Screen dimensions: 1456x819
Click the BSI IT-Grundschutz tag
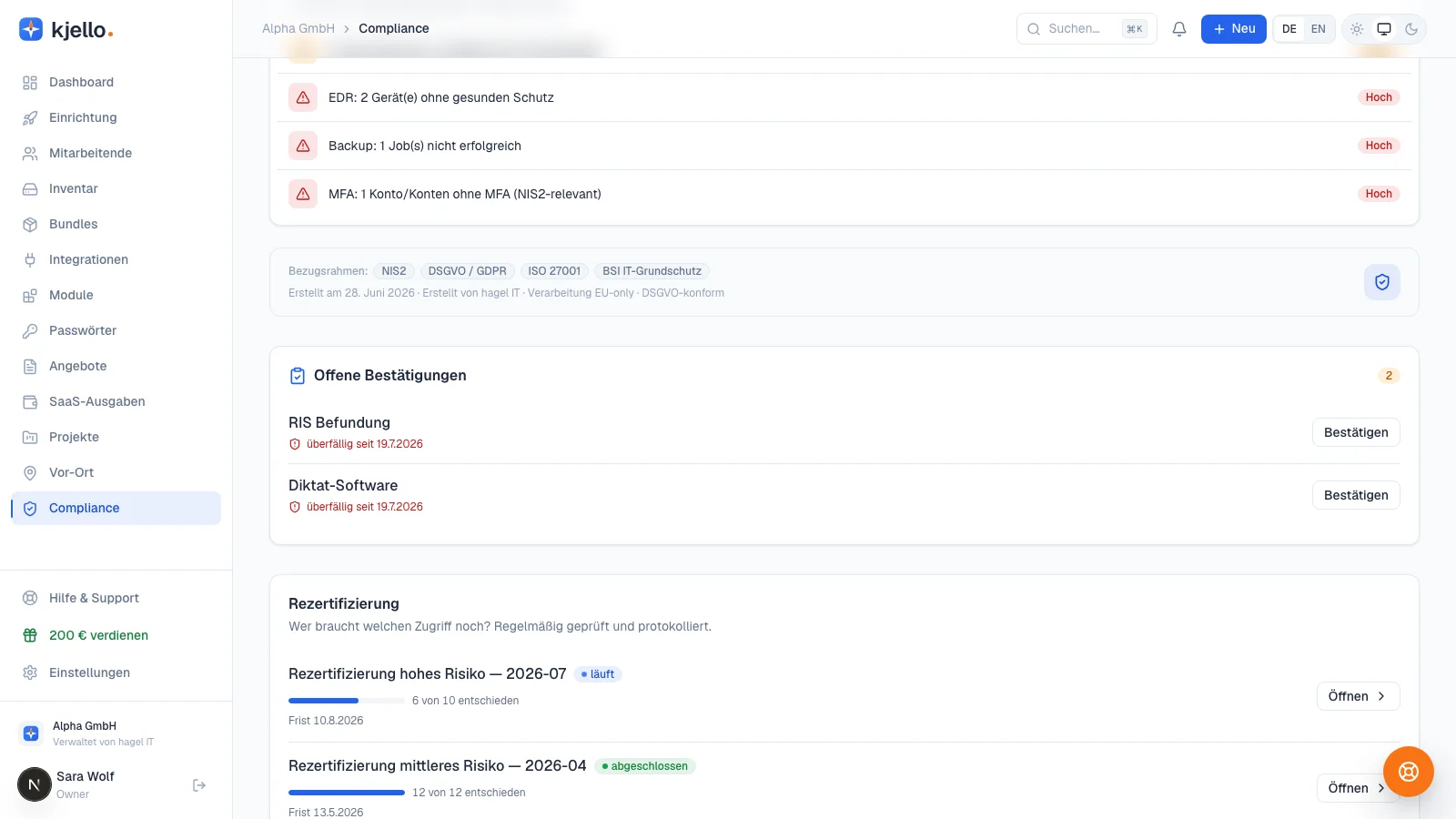[652, 271]
